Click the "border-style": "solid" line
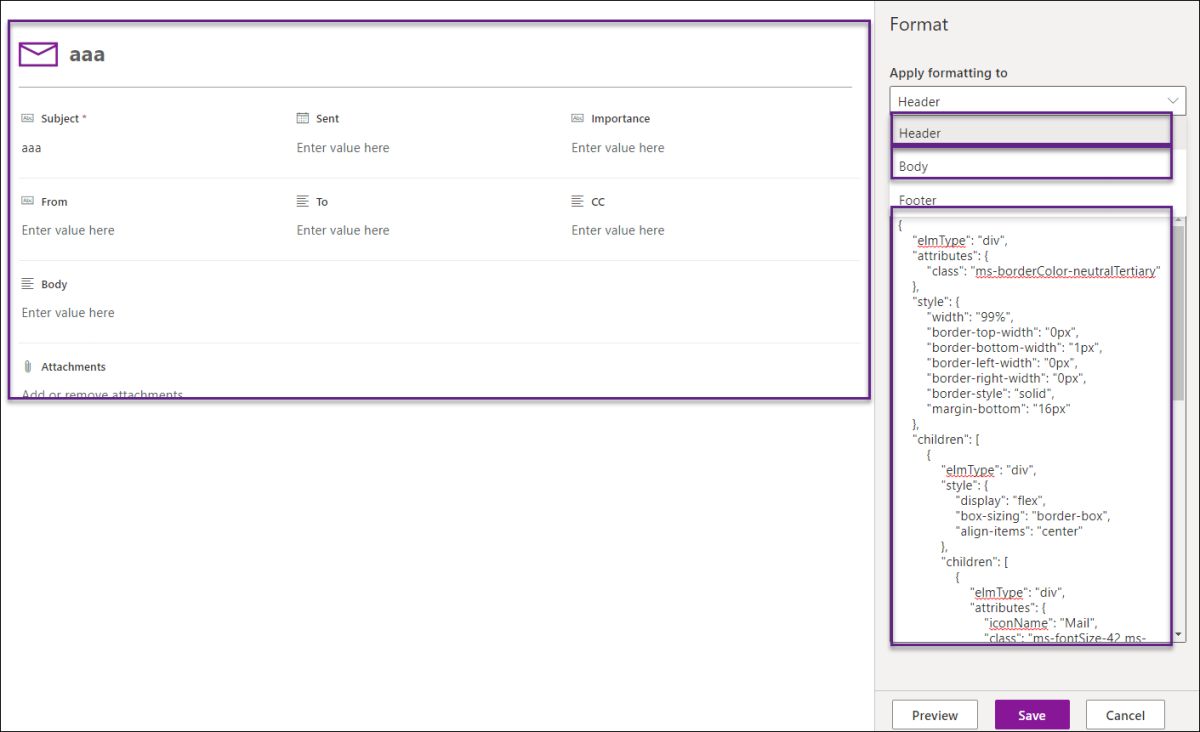The image size is (1200, 732). [x=991, y=393]
